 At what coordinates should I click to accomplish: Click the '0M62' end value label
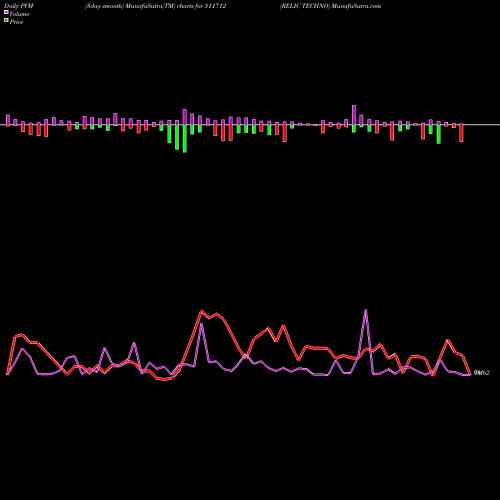(481, 373)
